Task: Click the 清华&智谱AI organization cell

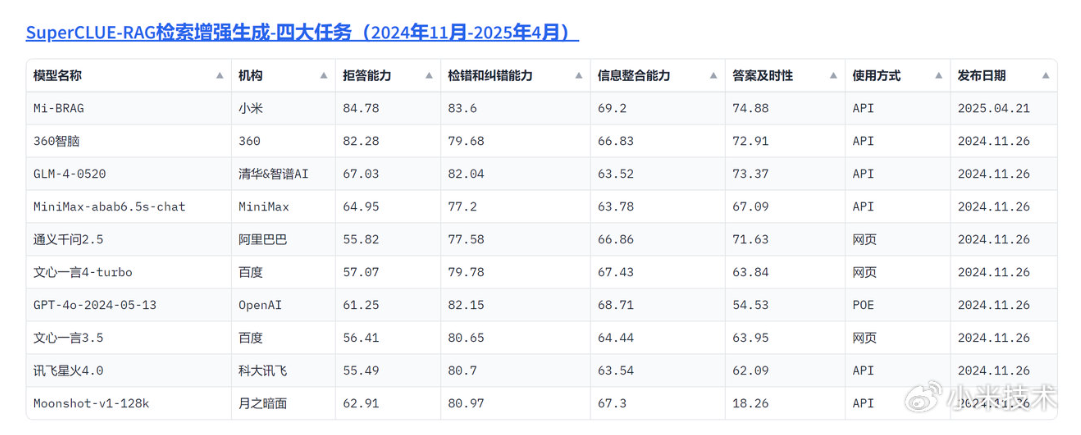Action: [x=283, y=174]
